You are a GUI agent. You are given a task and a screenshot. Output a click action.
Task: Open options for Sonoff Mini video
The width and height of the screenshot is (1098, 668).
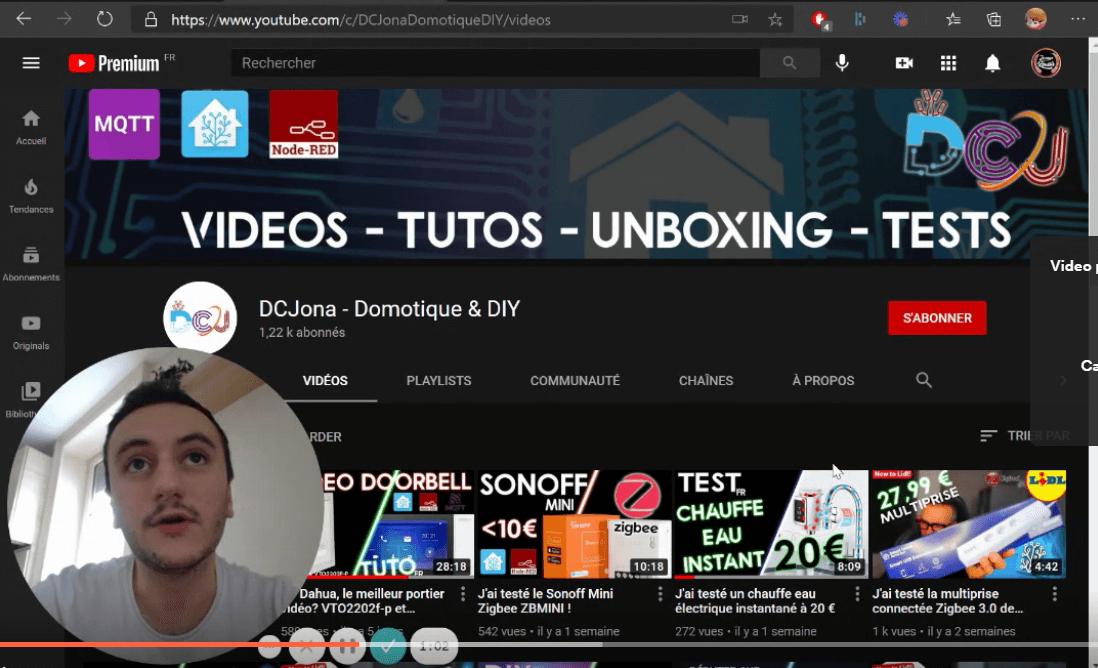point(660,594)
